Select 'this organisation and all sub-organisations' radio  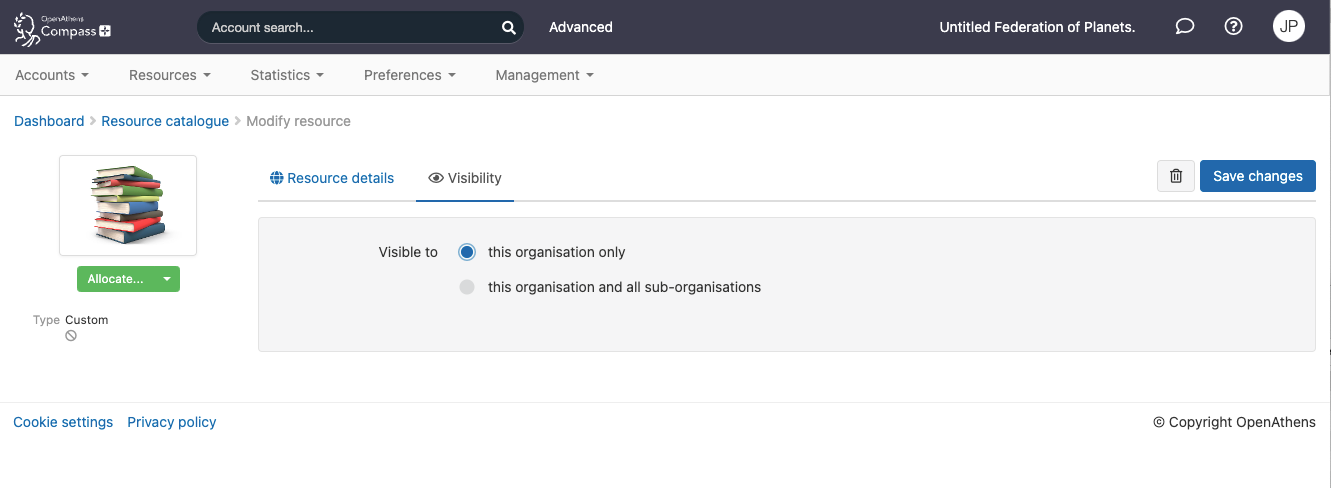(x=467, y=287)
